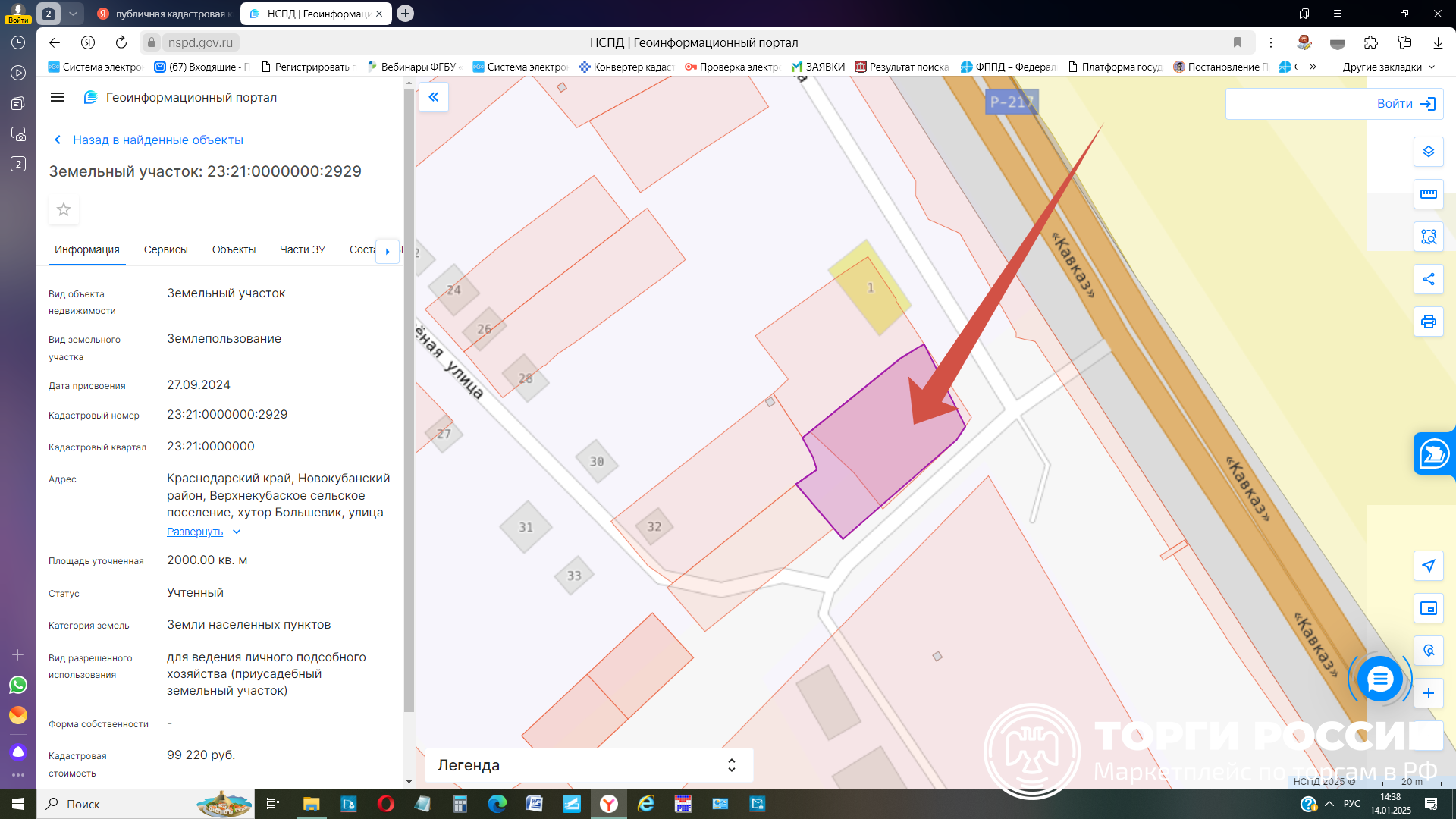
Task: Expand the full address via Развернуть
Action: [195, 532]
